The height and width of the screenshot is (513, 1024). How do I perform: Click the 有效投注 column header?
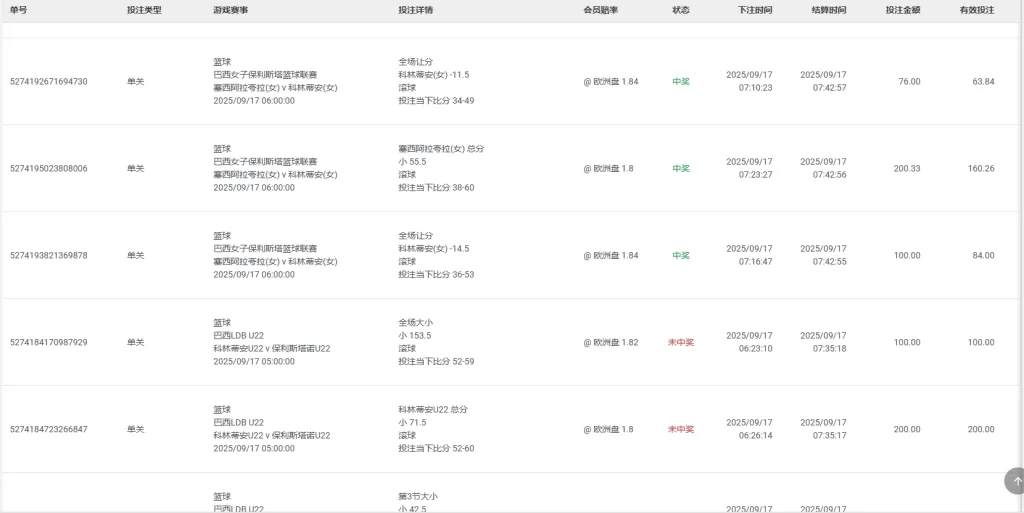click(977, 10)
